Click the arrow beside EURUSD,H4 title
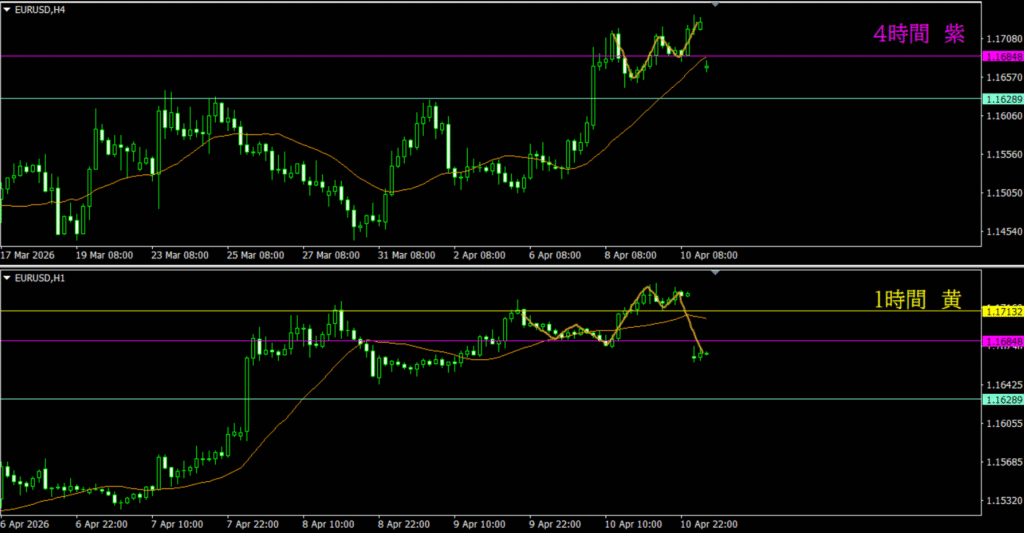 [7, 8]
